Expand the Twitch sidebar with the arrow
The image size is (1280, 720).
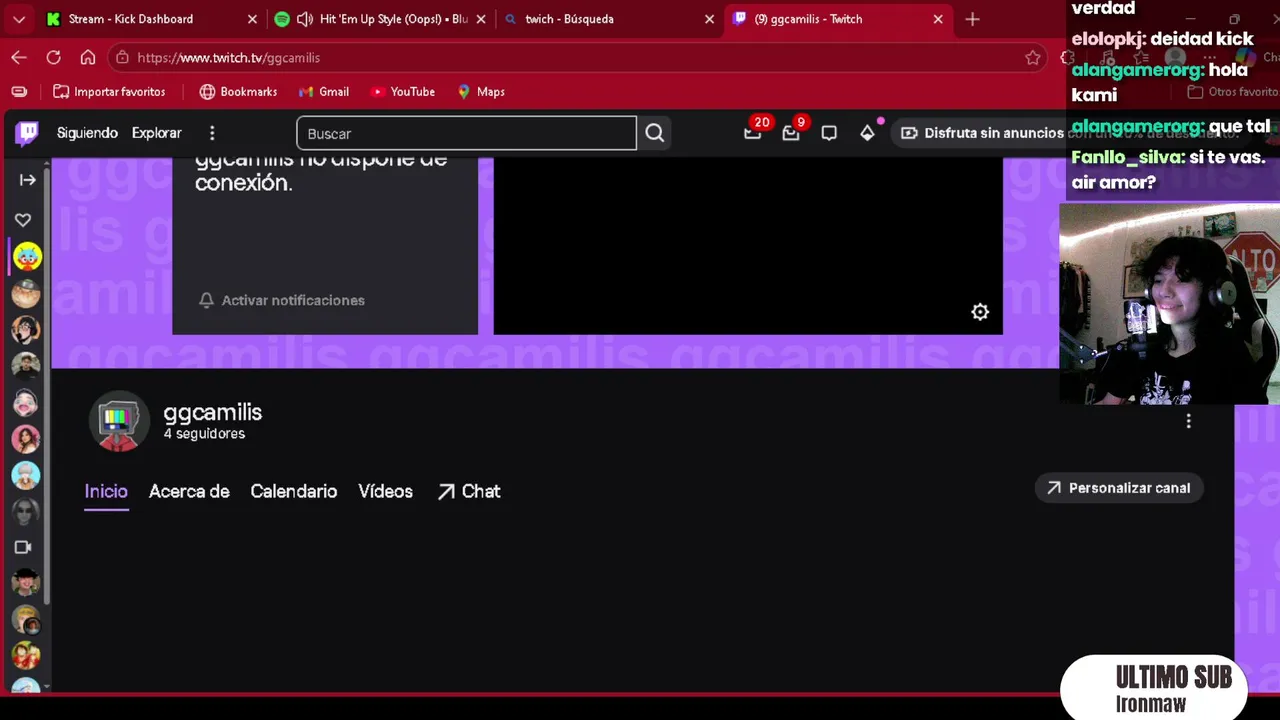pyautogui.click(x=27, y=180)
